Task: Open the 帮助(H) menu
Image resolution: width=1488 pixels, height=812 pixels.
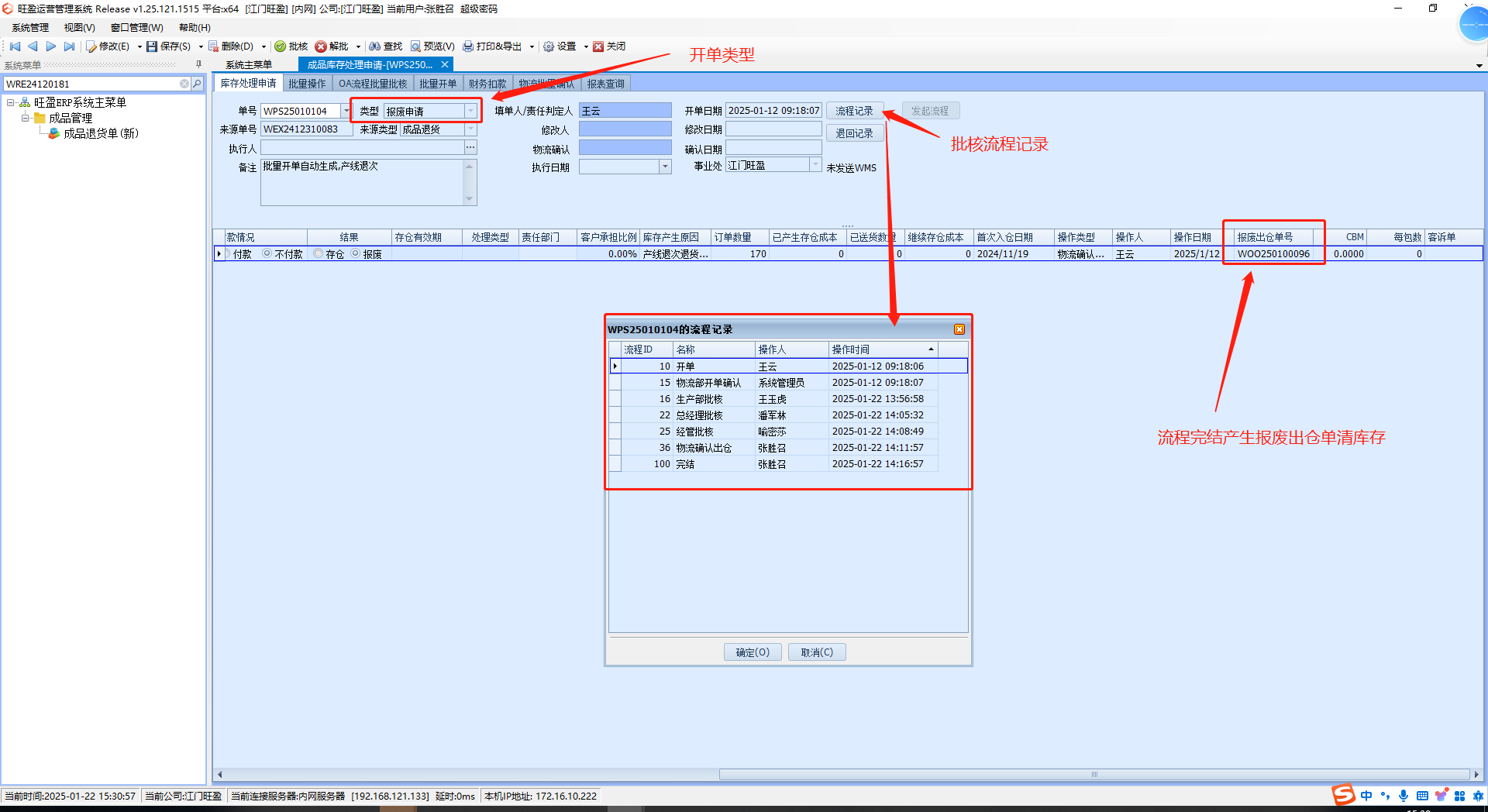Action: coord(195,28)
